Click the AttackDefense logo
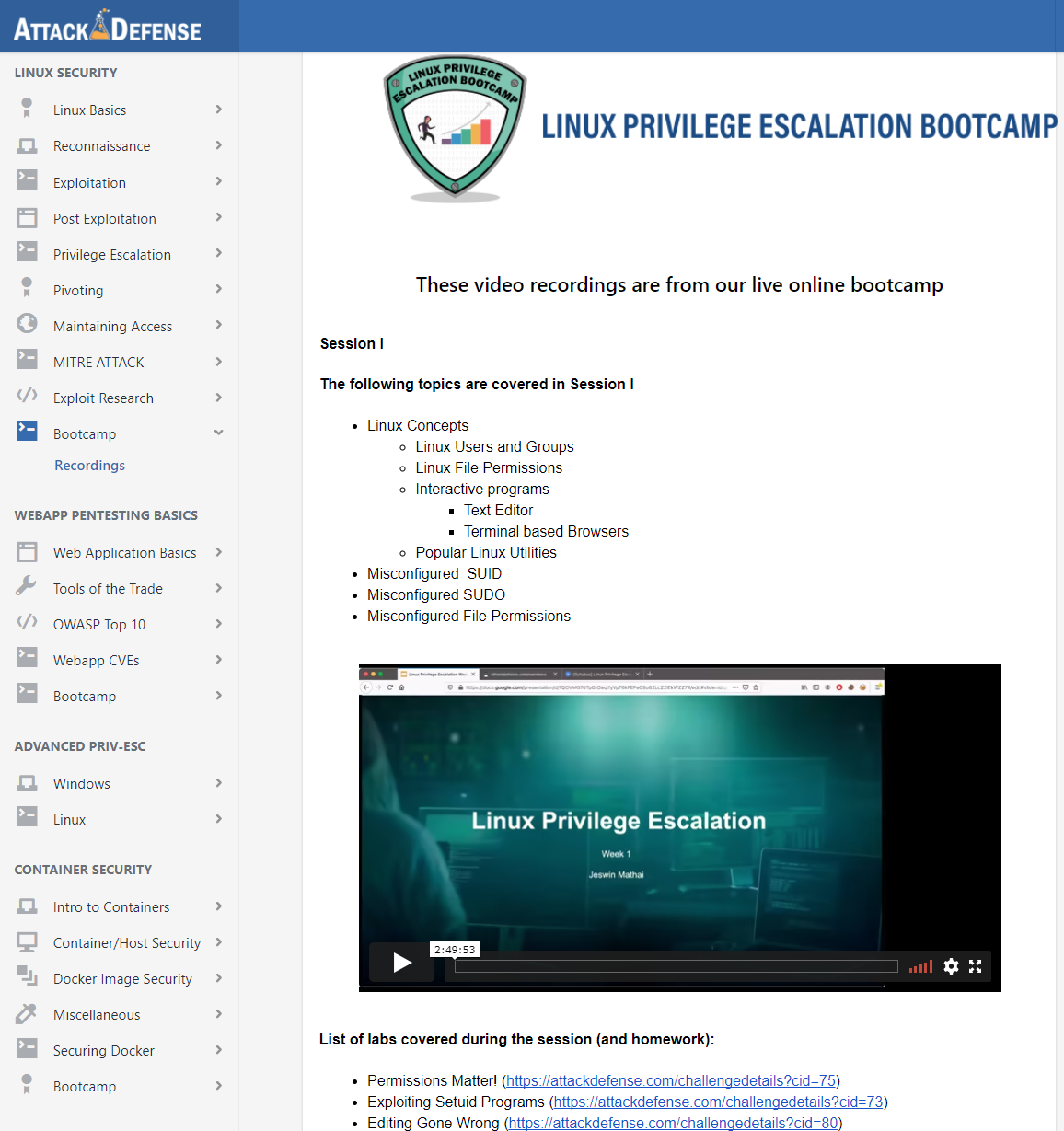Image resolution: width=1064 pixels, height=1131 pixels. pyautogui.click(x=108, y=28)
